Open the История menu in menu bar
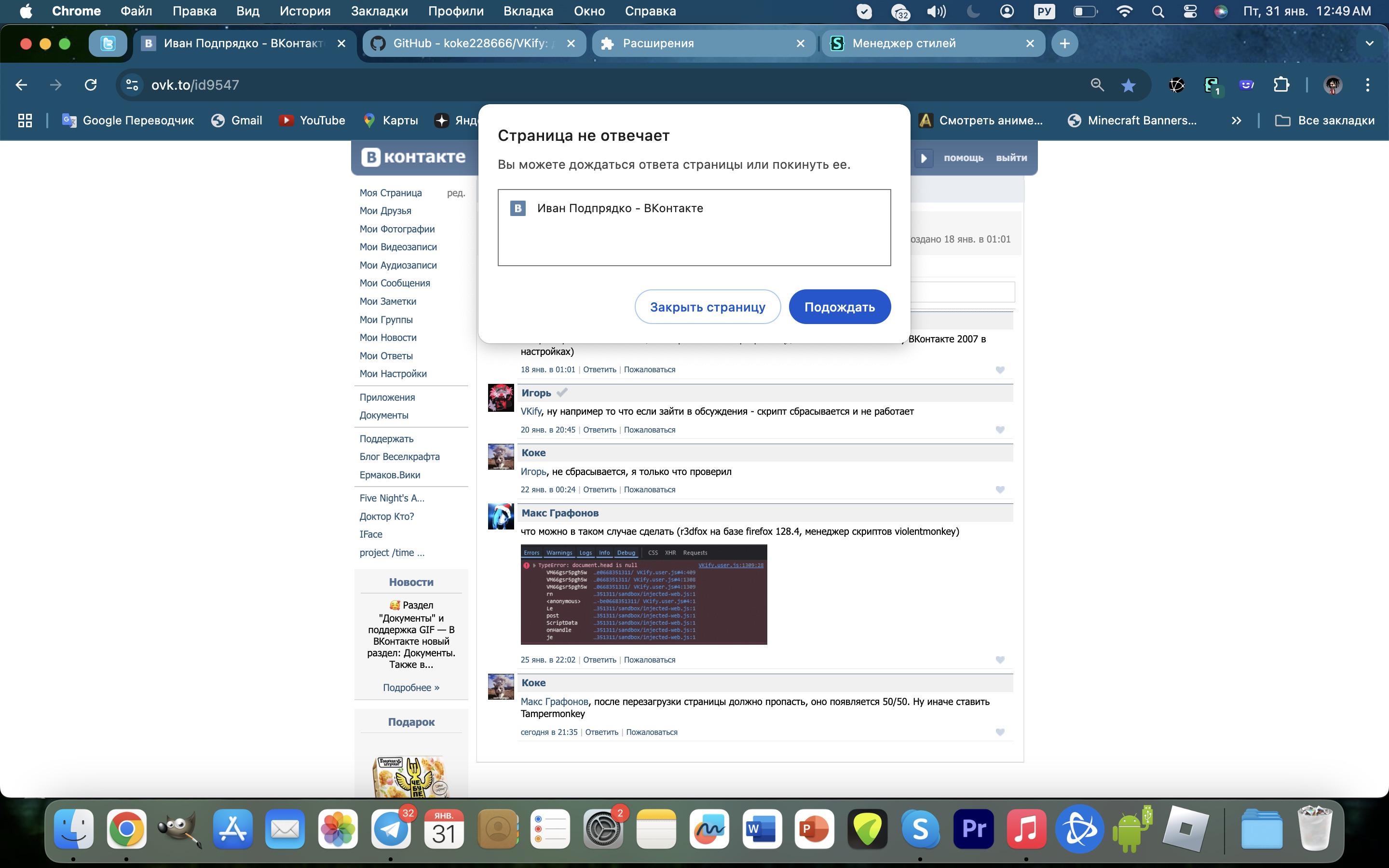This screenshot has height=868, width=1389. (305, 11)
